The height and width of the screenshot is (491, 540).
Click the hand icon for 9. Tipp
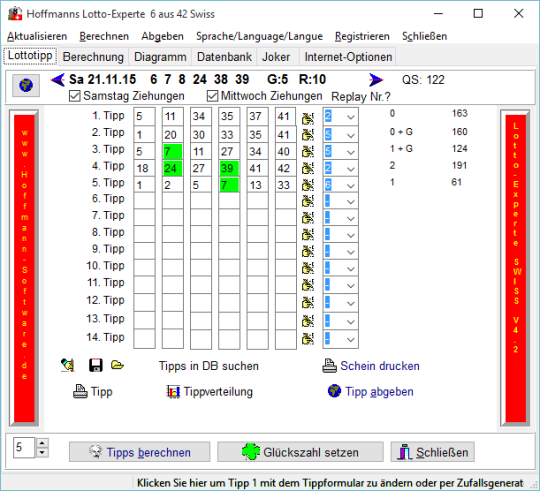308,251
